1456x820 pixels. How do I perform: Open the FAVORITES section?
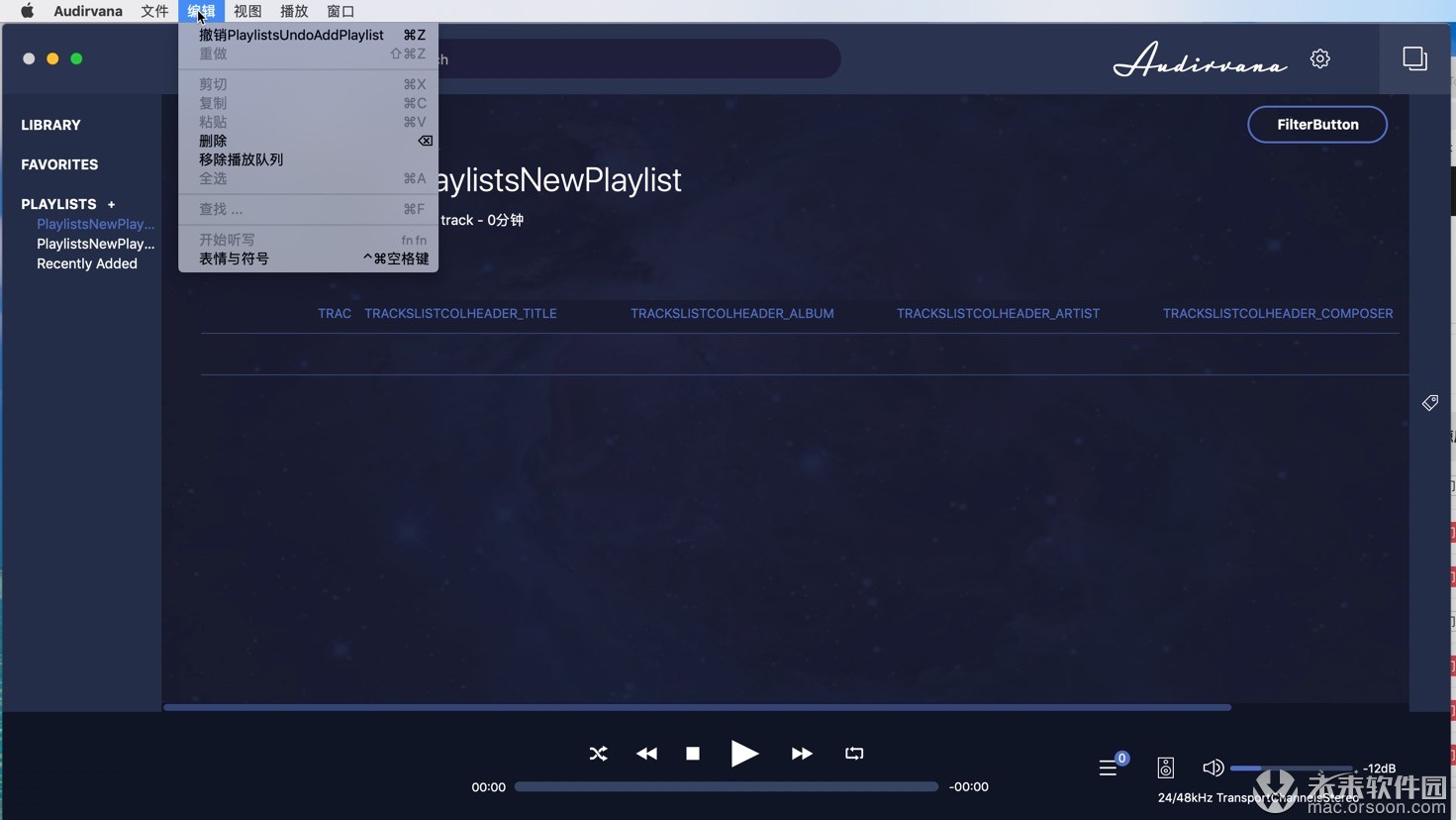coord(59,164)
